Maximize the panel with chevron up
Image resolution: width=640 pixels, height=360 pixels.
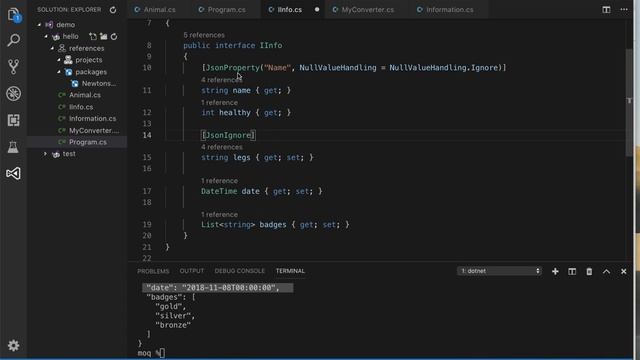(x=607, y=271)
